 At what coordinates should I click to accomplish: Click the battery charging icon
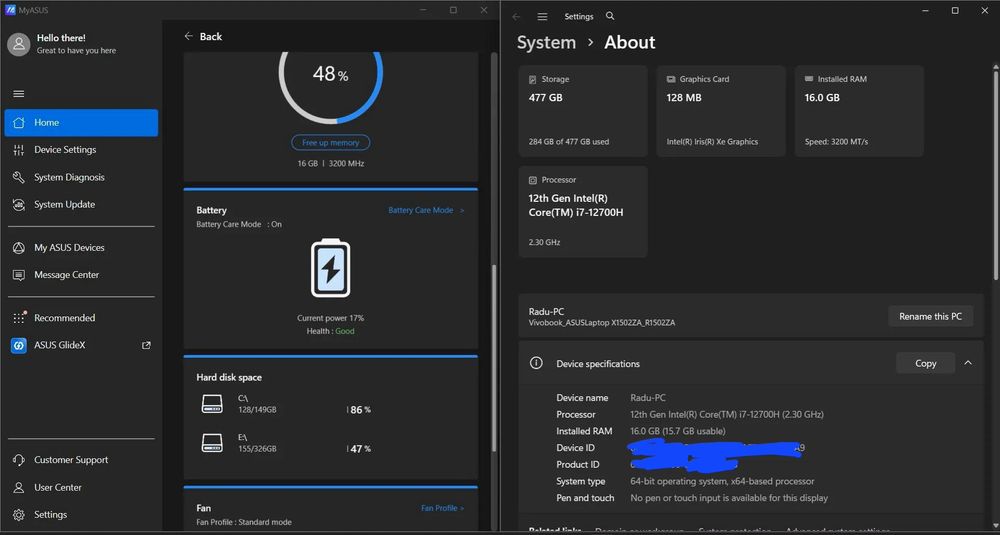[x=330, y=268]
